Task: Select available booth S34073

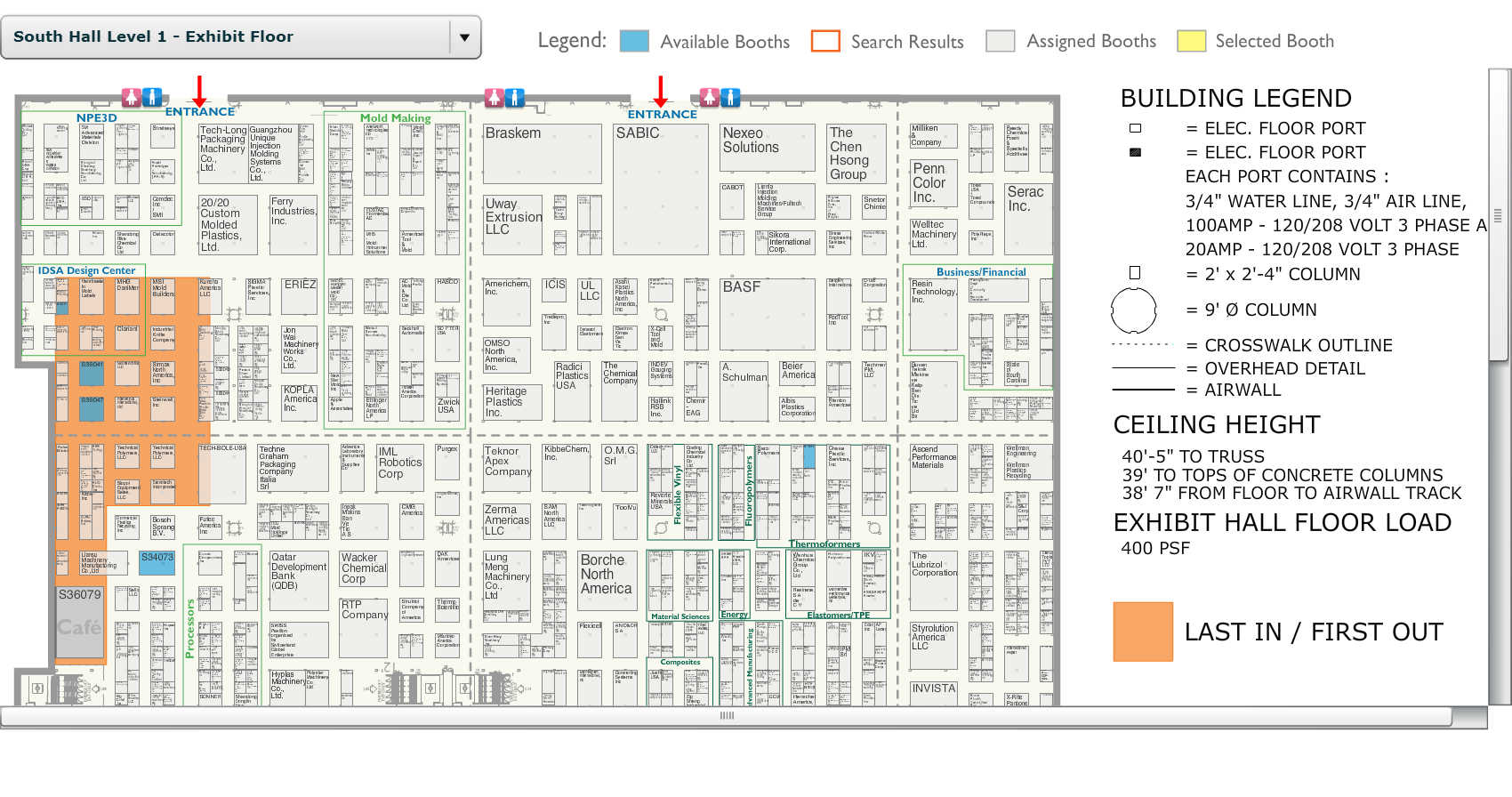Action: (157, 562)
